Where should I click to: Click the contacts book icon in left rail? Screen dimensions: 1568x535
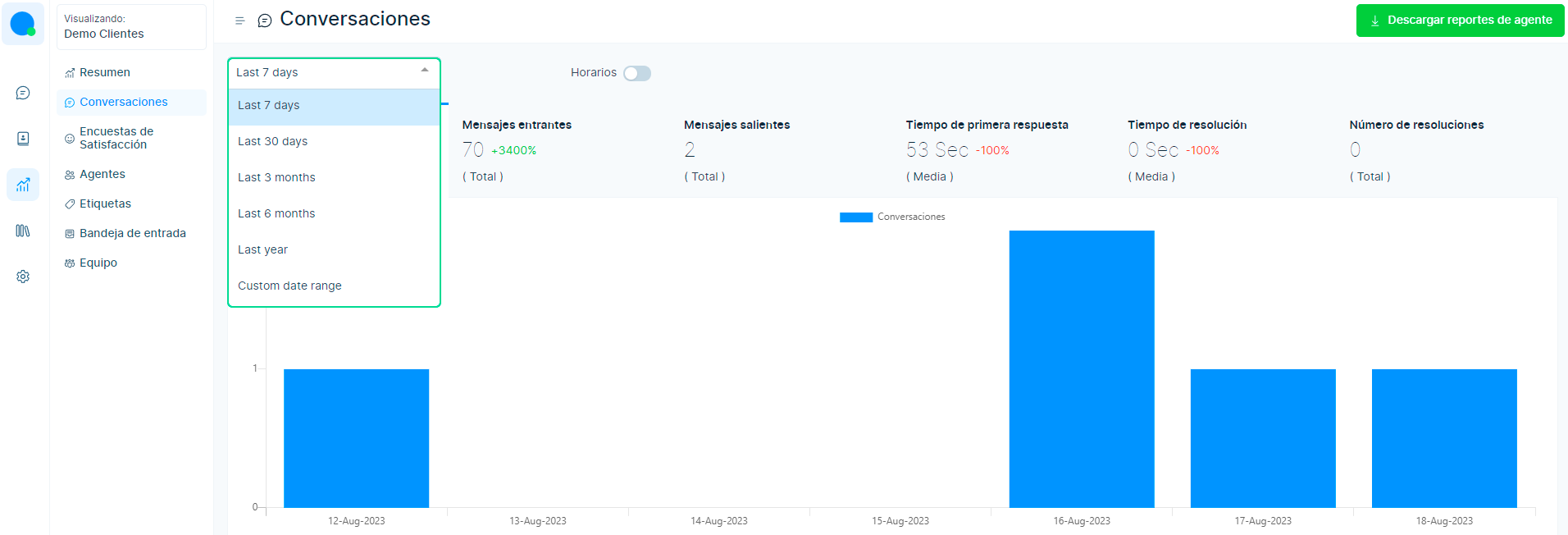[x=23, y=139]
